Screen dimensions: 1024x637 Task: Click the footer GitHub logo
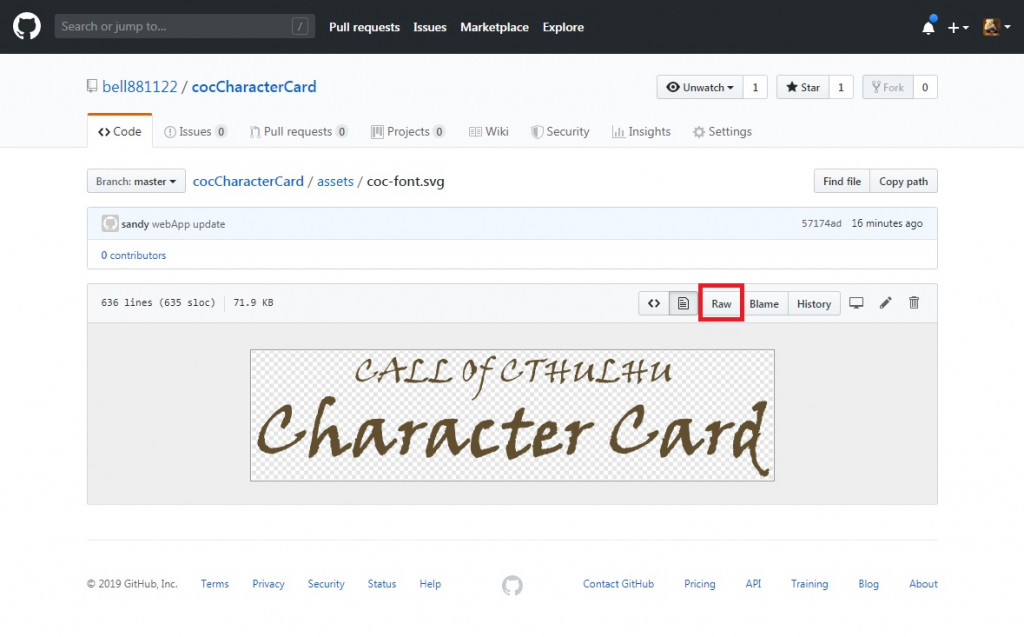[512, 585]
